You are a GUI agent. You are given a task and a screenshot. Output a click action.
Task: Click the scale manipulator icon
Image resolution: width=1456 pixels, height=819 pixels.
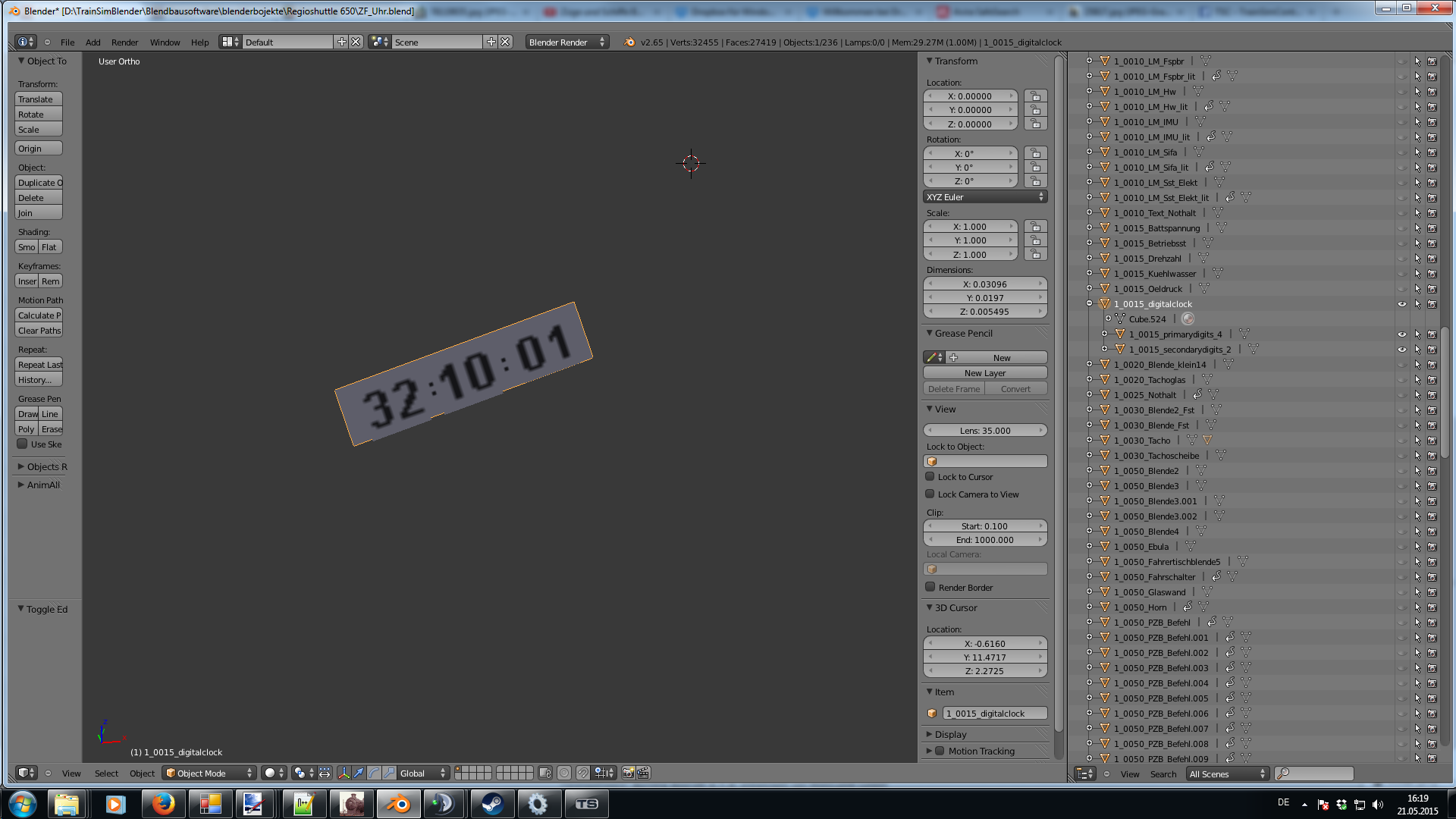coord(389,773)
